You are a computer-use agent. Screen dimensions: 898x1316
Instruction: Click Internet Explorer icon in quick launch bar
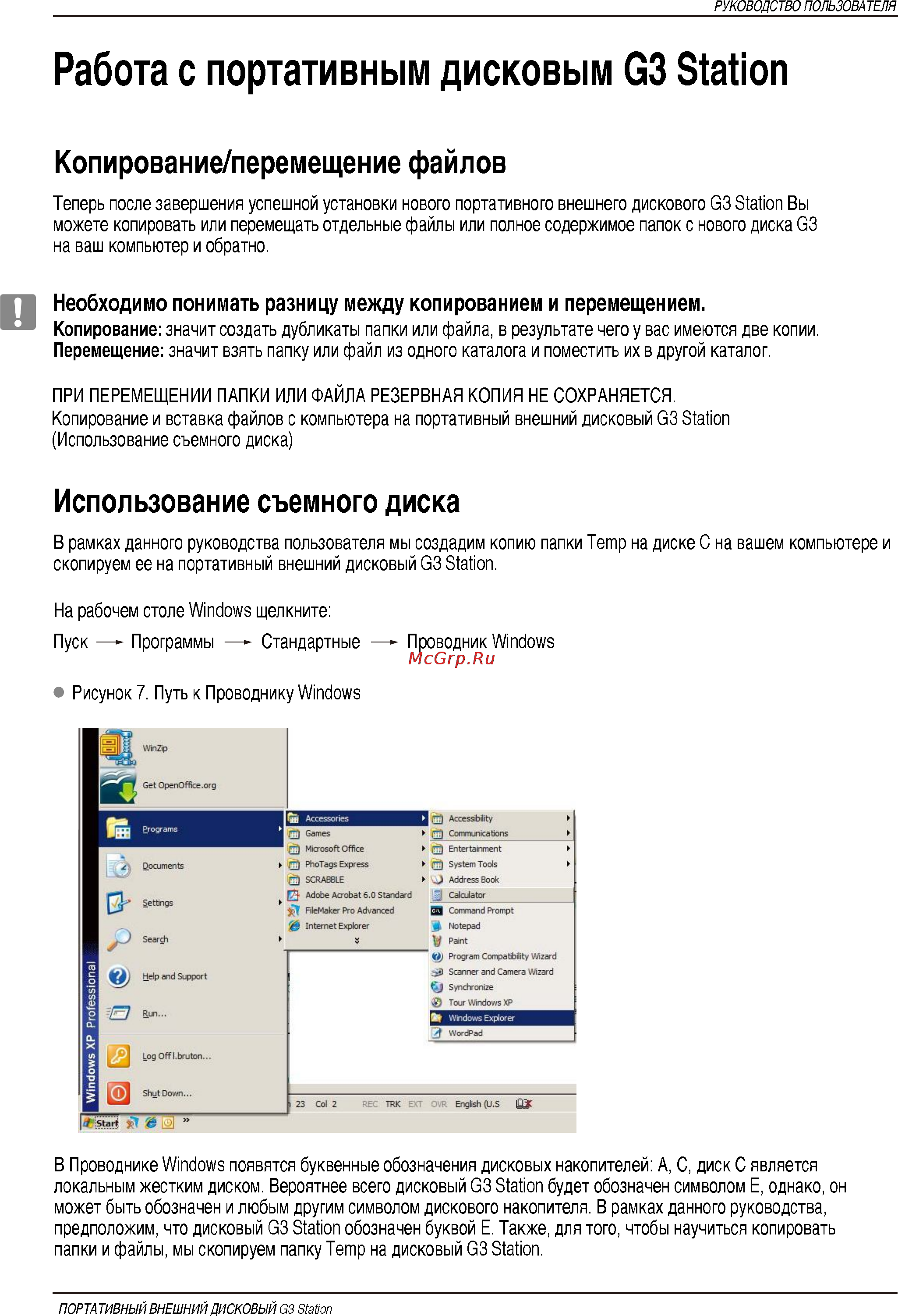(151, 1122)
